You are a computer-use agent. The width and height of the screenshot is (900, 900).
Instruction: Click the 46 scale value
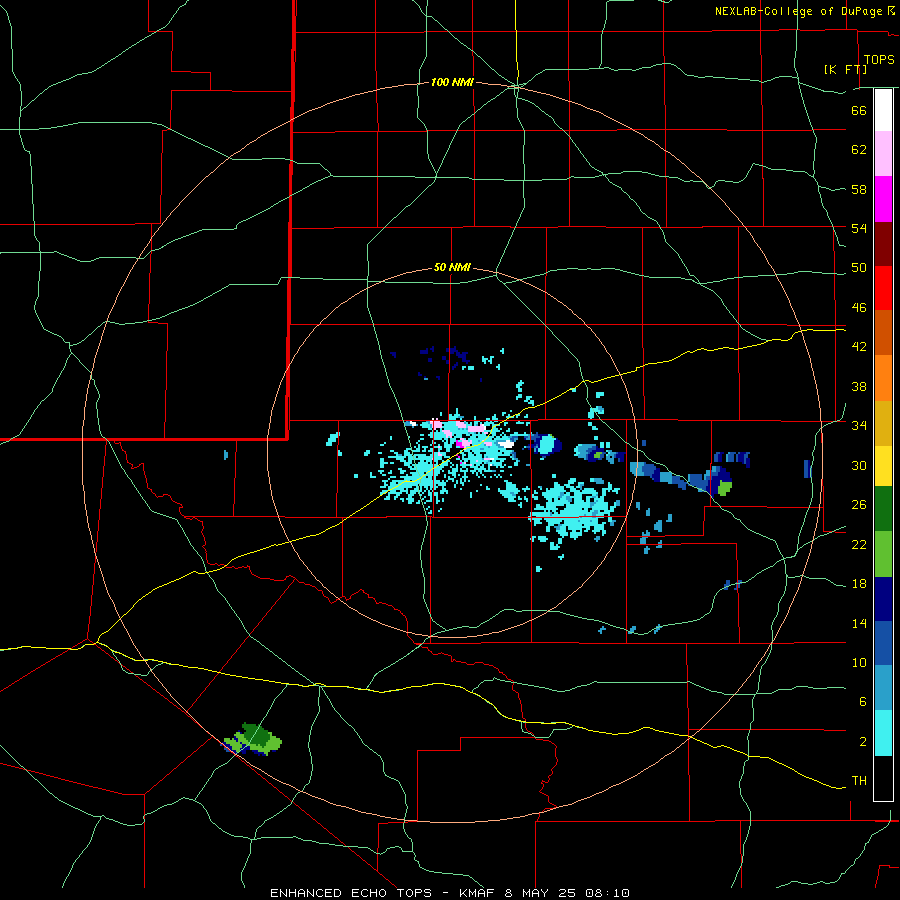point(859,308)
